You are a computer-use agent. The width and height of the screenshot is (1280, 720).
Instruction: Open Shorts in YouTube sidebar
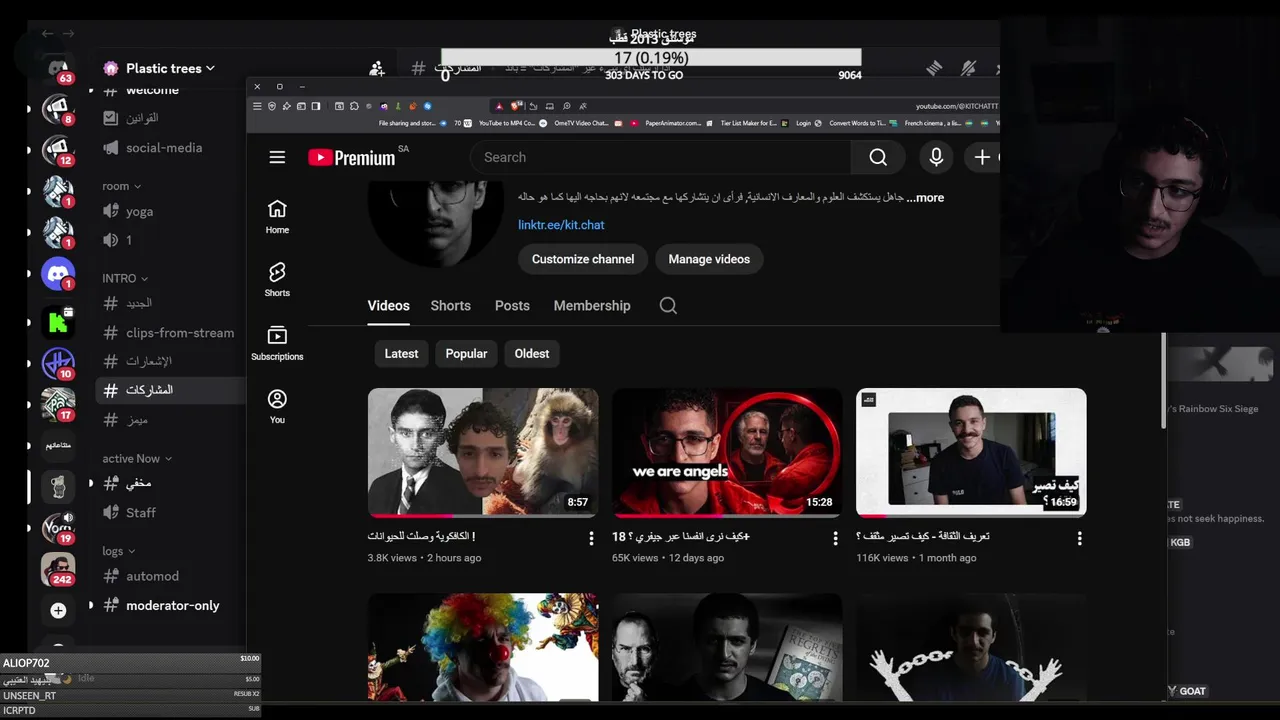point(277,280)
